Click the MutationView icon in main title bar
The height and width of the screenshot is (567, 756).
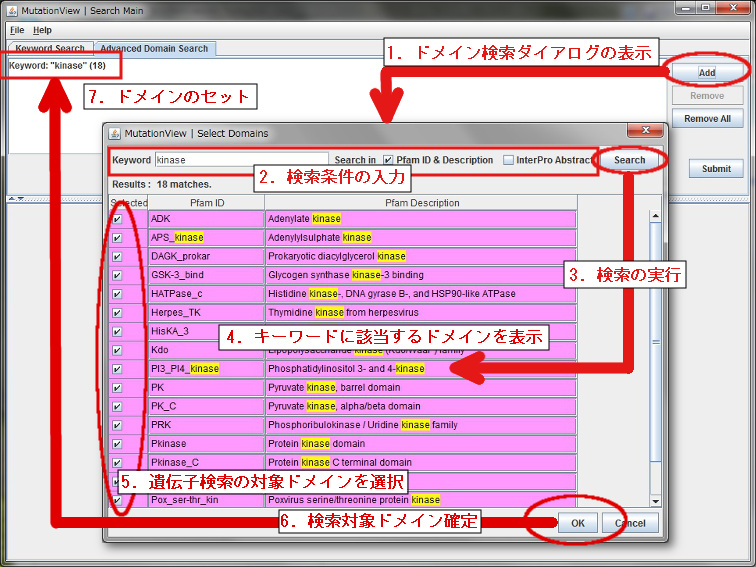pos(11,9)
